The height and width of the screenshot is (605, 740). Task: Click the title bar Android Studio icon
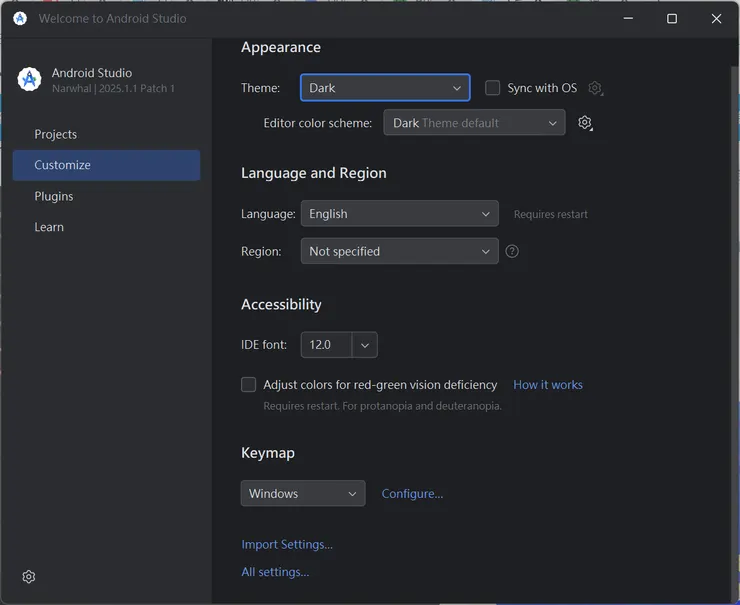click(x=20, y=18)
